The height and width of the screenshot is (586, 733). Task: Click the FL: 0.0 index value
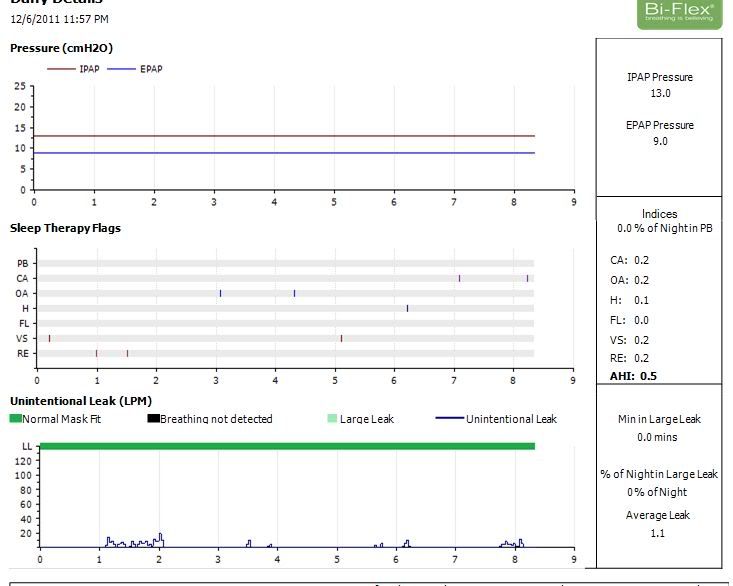click(629, 321)
